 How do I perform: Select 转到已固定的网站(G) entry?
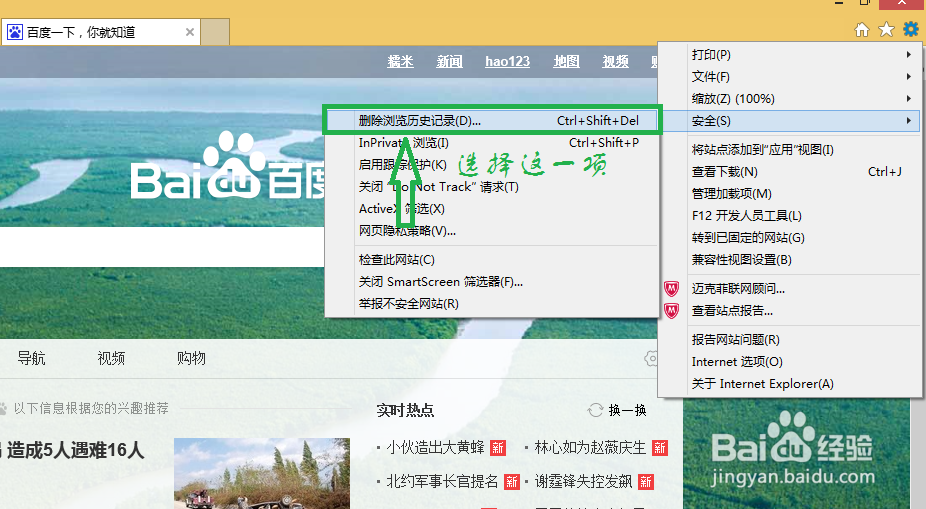point(790,237)
